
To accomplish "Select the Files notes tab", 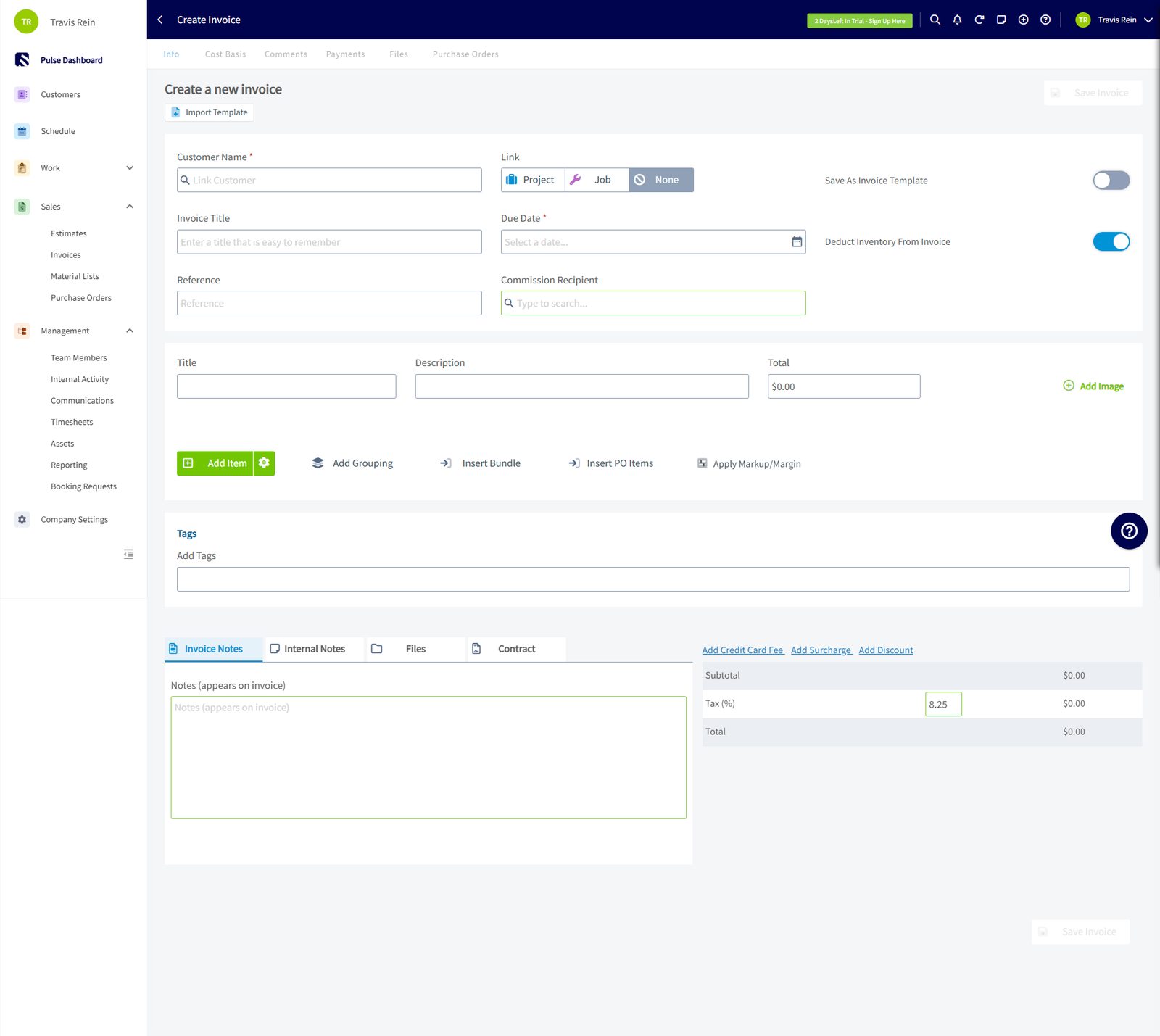I will pyautogui.click(x=415, y=649).
